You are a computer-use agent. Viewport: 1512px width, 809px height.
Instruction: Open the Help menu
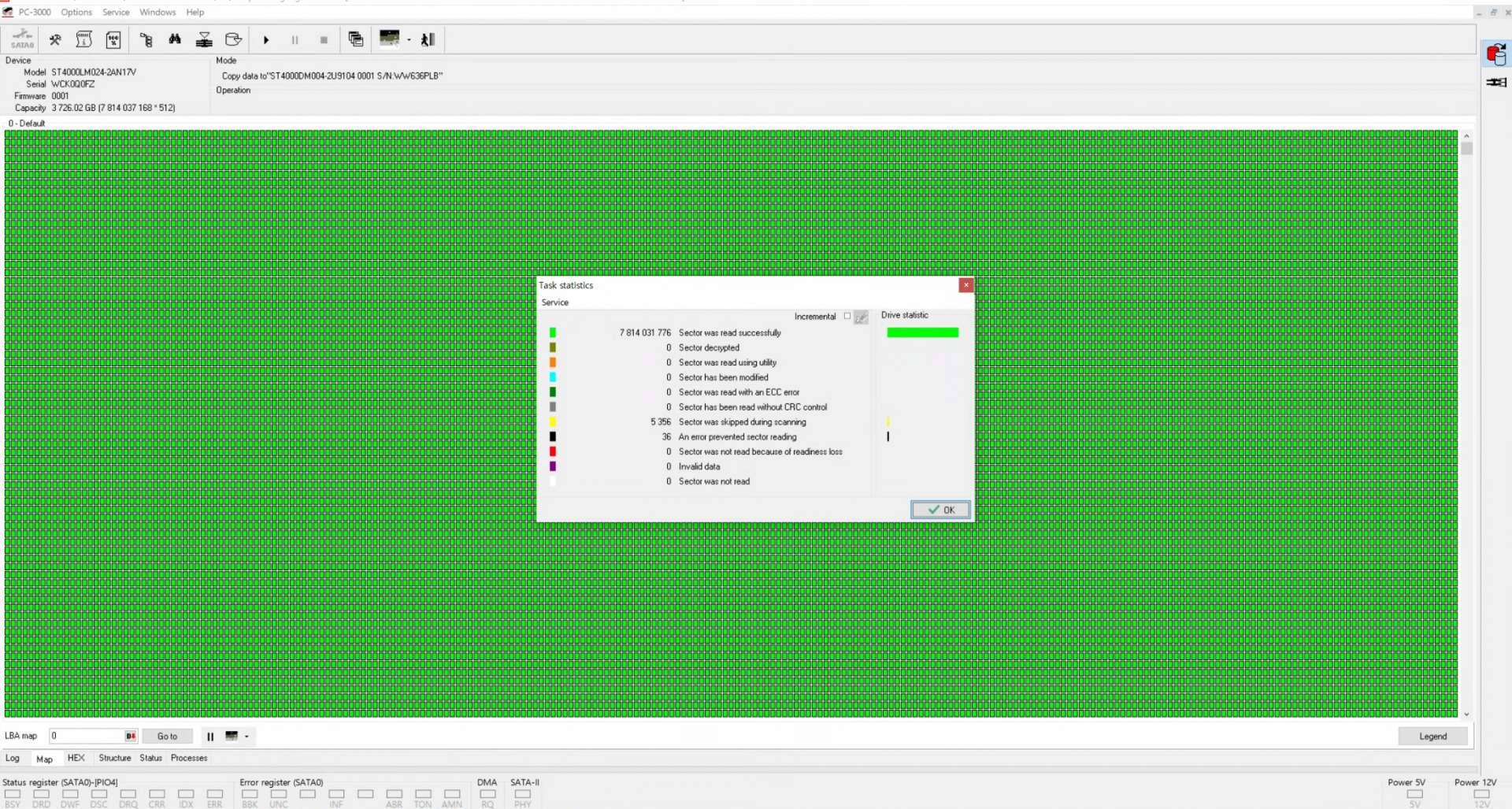coord(195,12)
